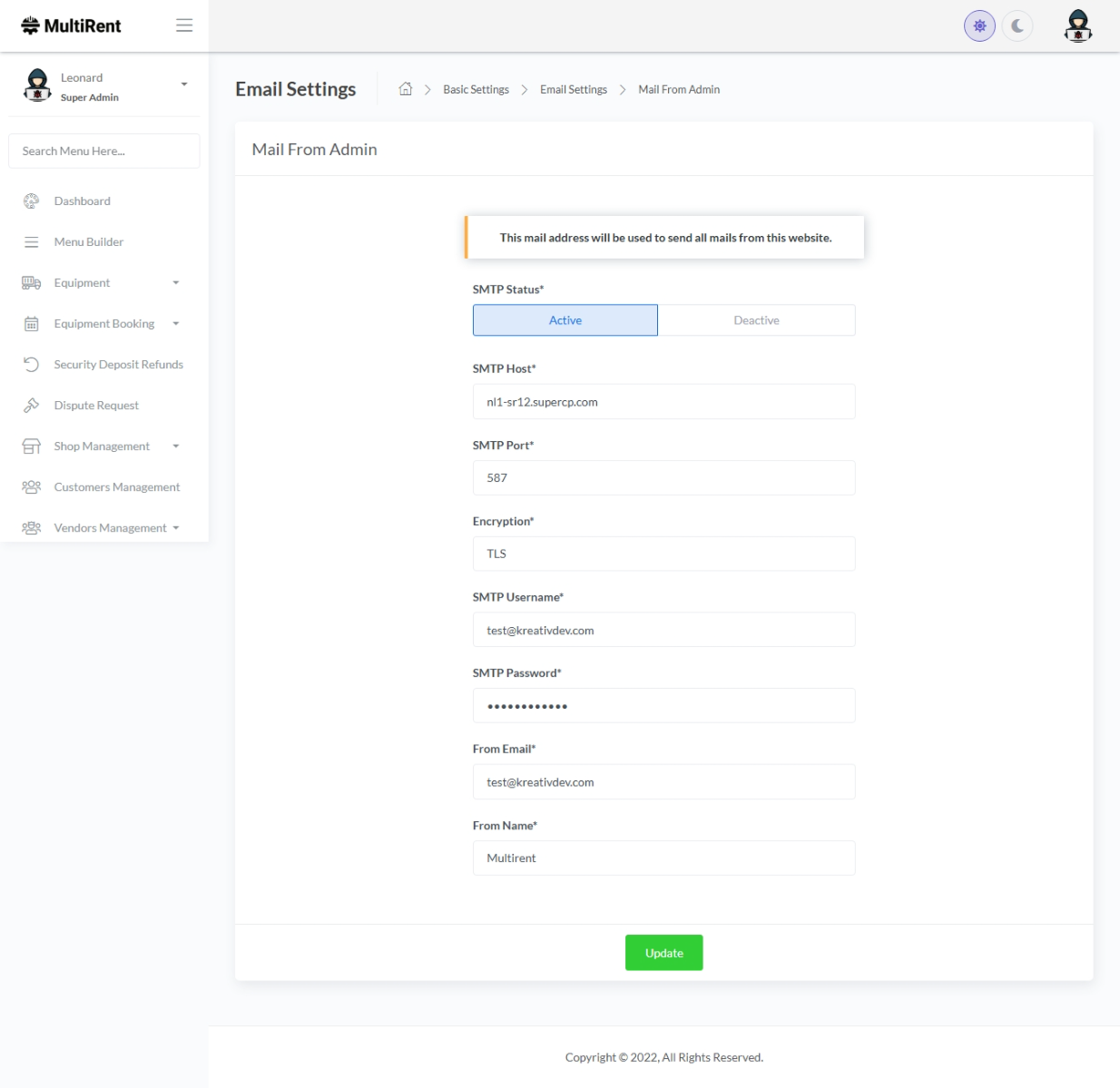Click the Dispute Request gavel icon

pos(32,406)
